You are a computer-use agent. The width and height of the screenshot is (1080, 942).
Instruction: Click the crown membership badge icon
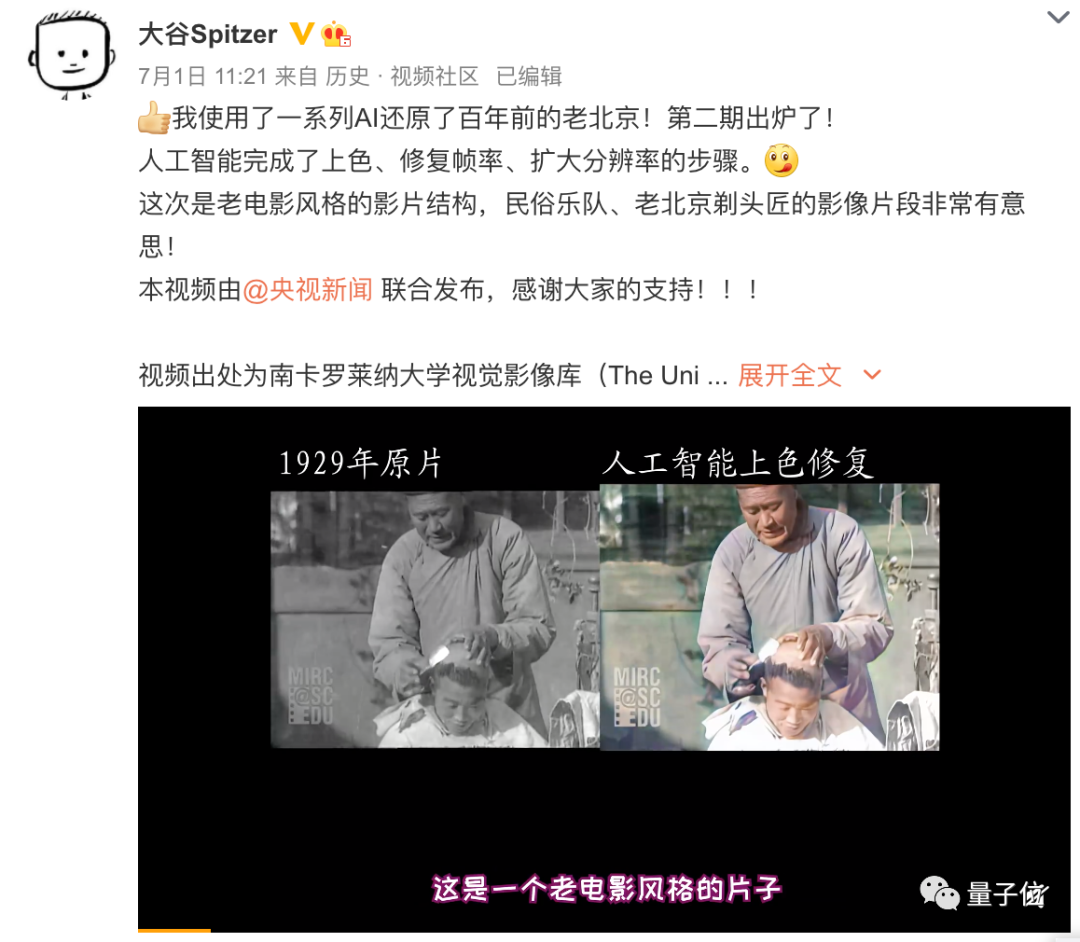[x=336, y=34]
